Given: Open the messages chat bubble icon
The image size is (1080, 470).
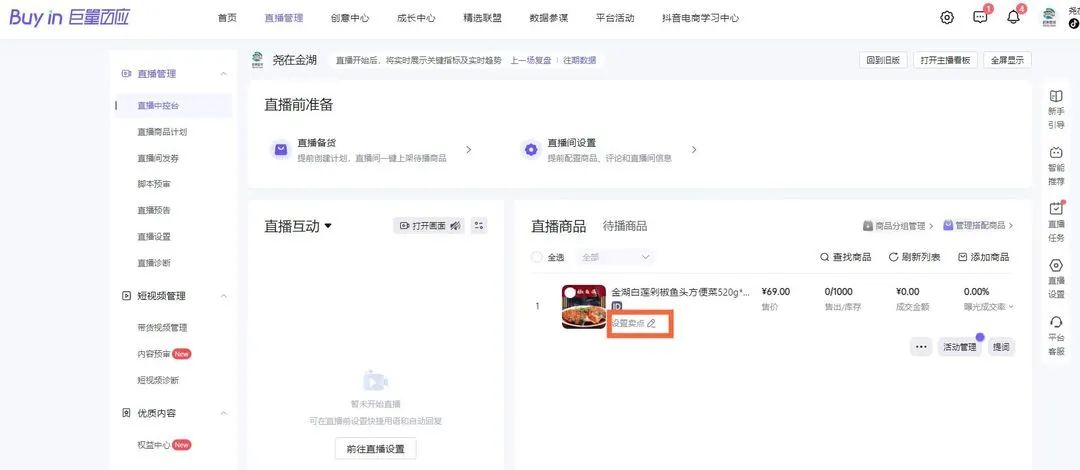Looking at the screenshot, I should tap(980, 17).
